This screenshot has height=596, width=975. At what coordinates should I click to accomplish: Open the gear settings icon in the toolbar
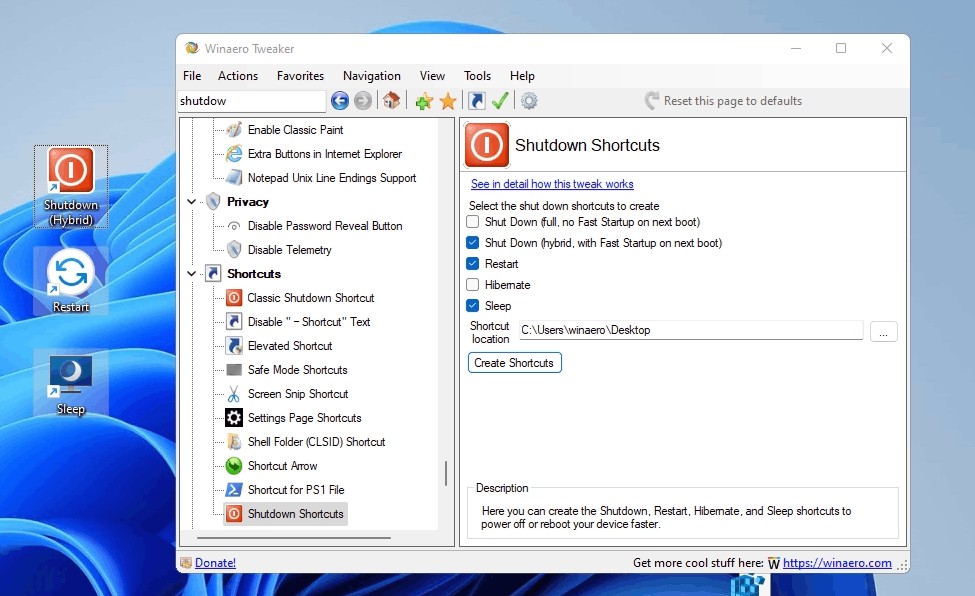[x=528, y=100]
